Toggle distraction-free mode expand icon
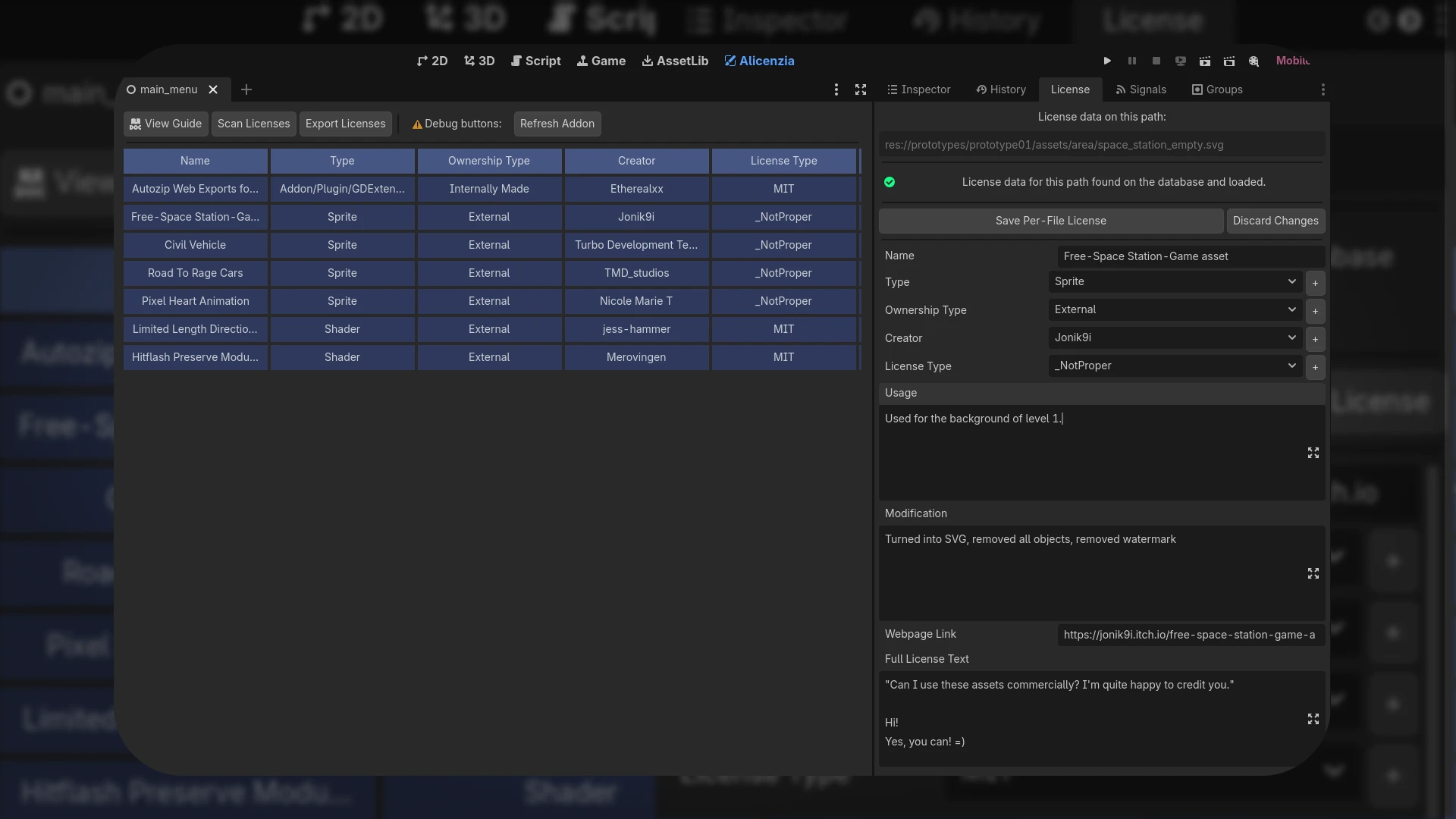 (x=861, y=89)
